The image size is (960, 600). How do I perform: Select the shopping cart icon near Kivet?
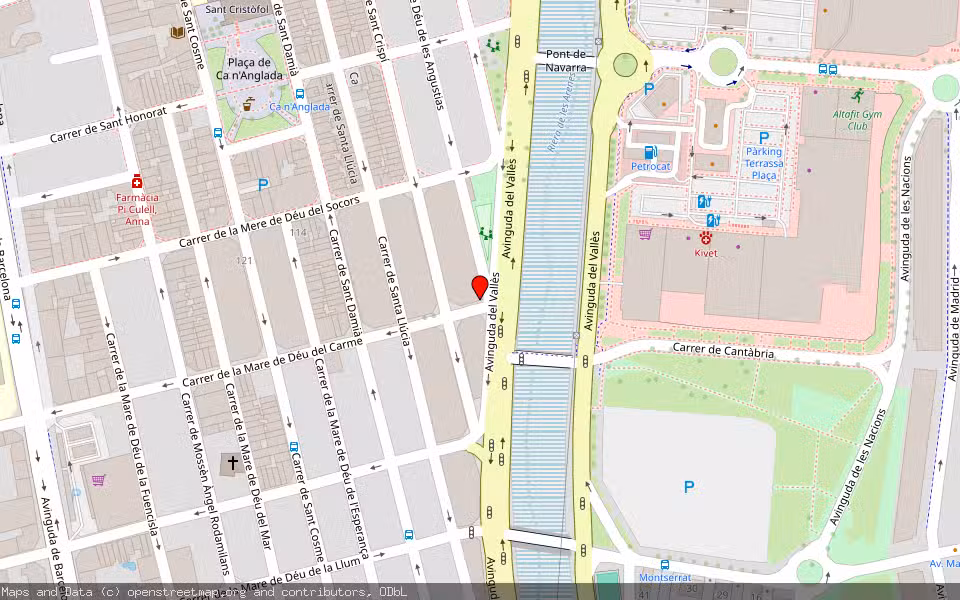[644, 234]
